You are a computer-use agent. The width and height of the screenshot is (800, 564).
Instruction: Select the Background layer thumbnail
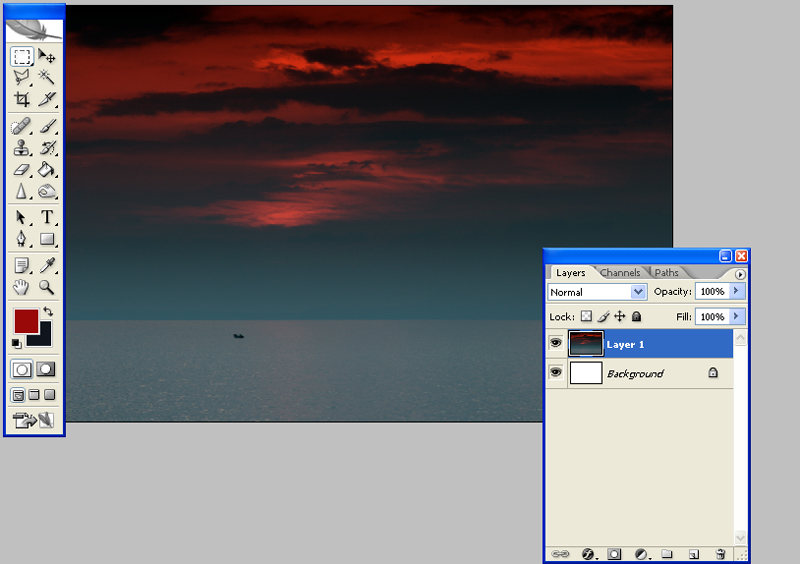tap(586, 373)
